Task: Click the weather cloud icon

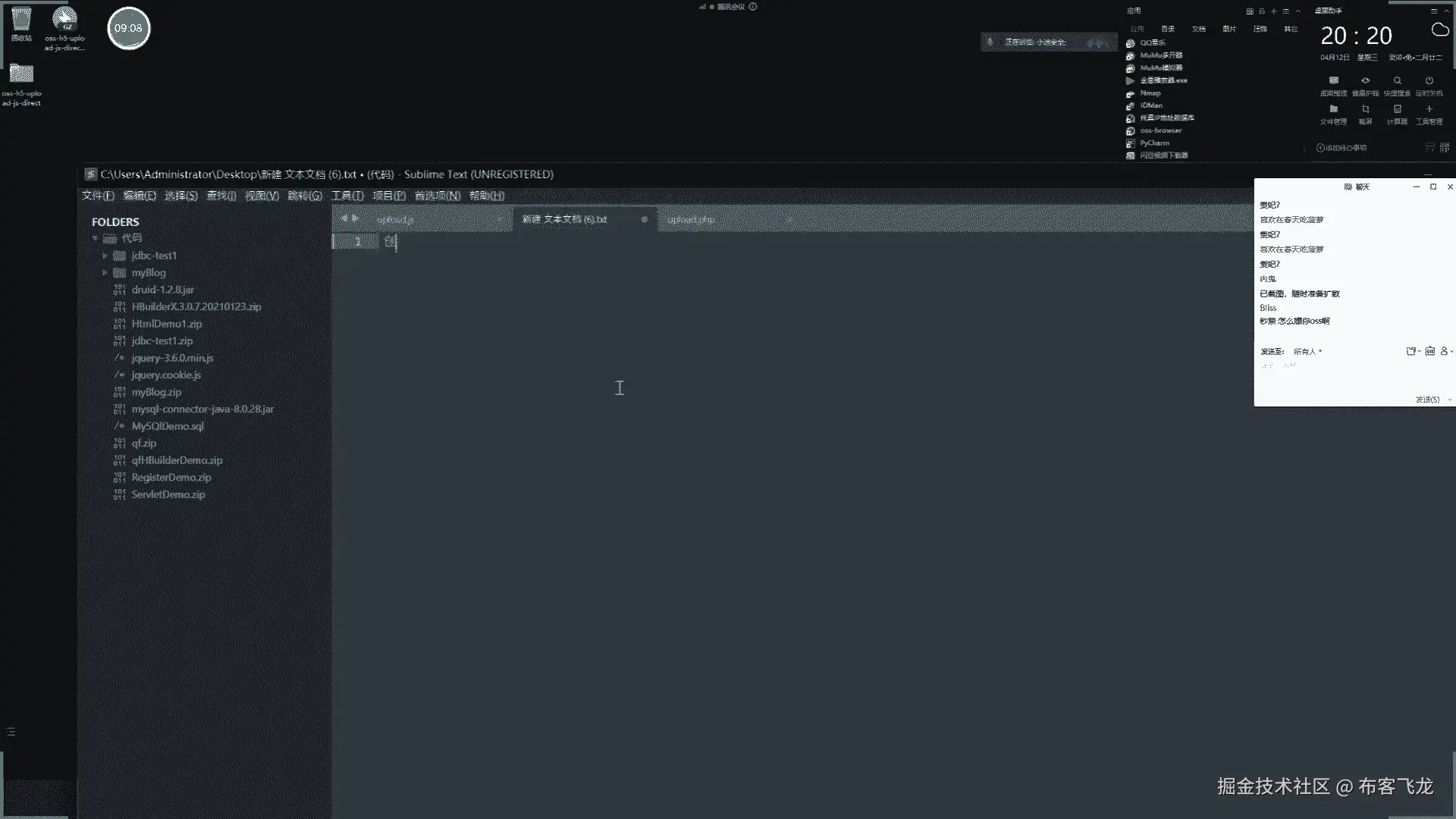Action: 1439,30
